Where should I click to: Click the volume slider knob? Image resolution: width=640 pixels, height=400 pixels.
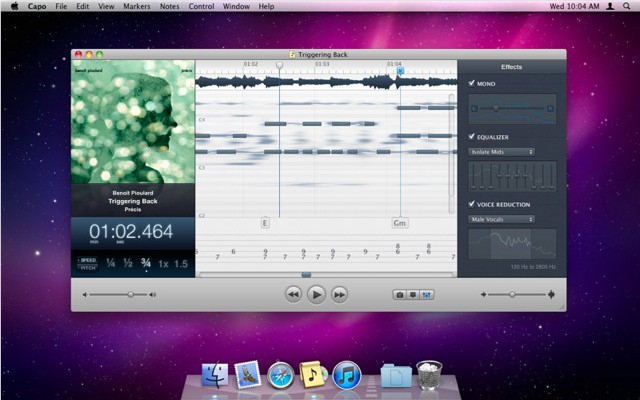point(130,294)
